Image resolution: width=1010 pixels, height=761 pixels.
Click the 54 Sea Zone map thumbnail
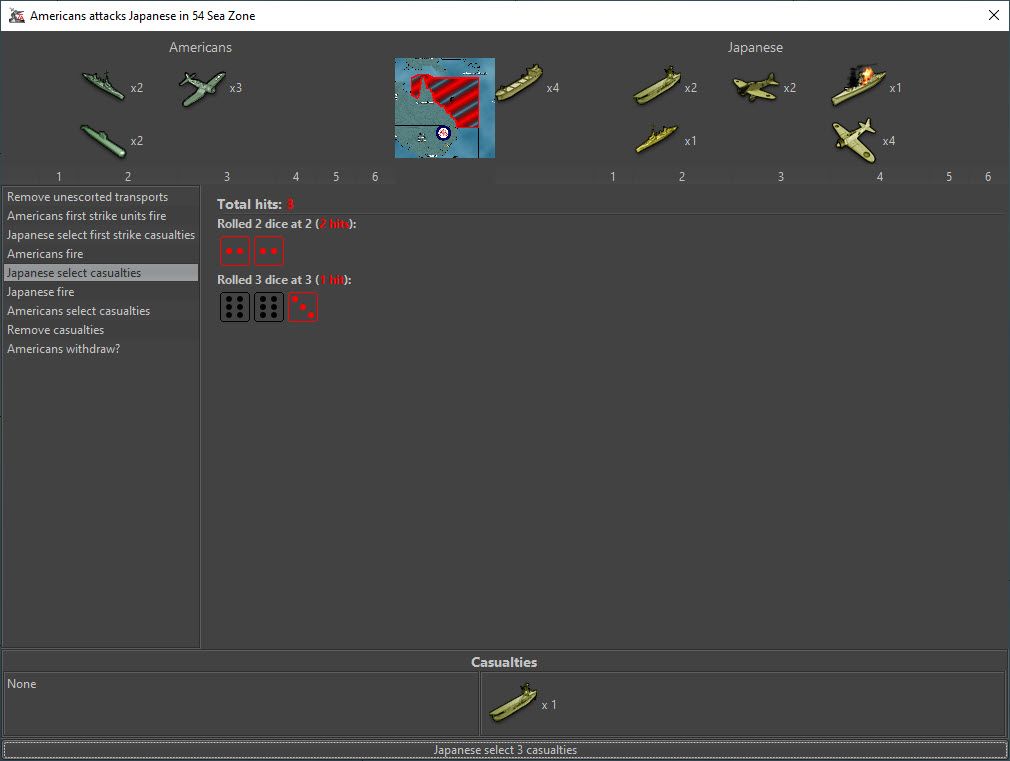pos(444,107)
